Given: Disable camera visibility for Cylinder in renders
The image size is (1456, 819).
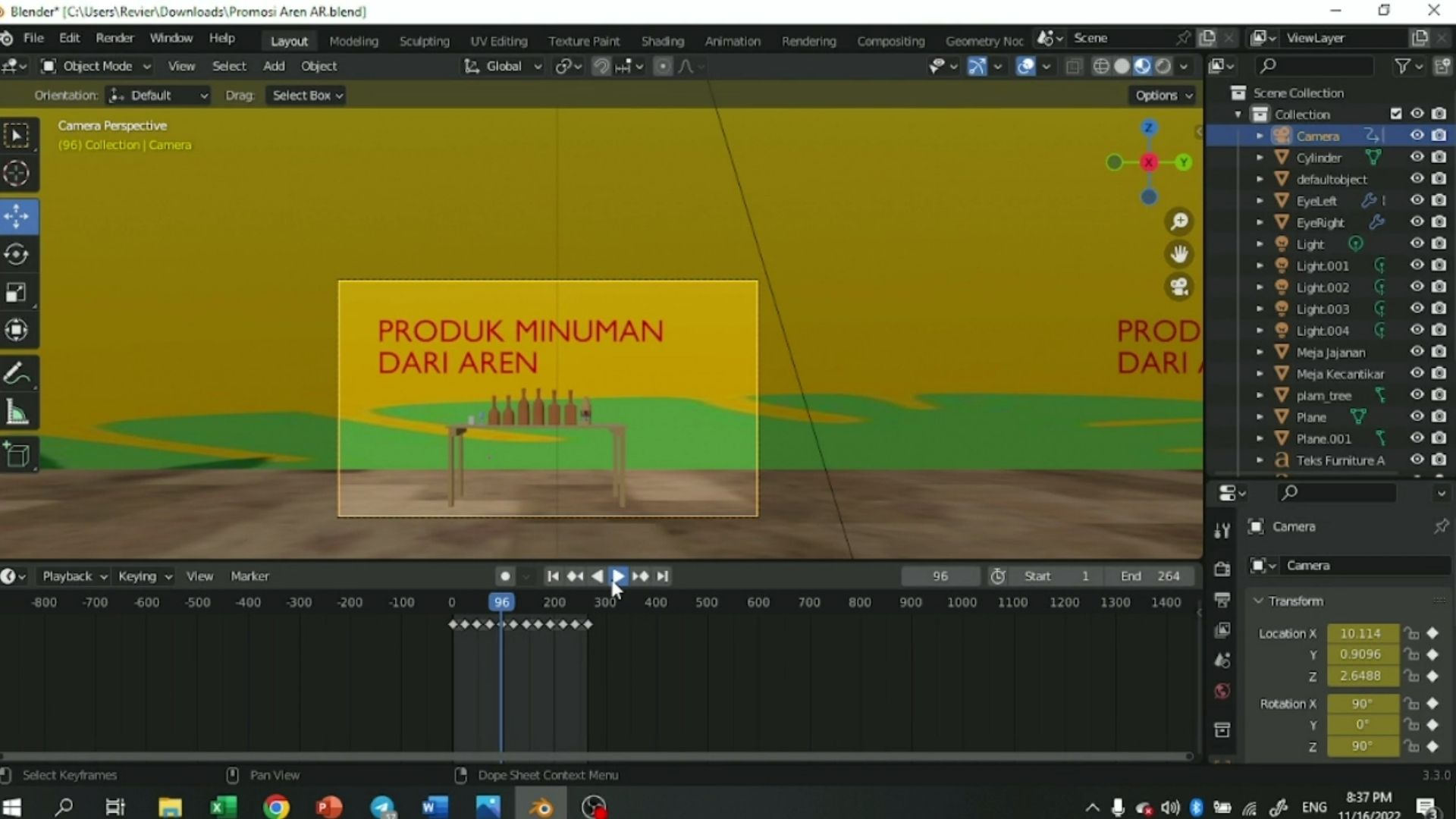Looking at the screenshot, I should point(1438,157).
